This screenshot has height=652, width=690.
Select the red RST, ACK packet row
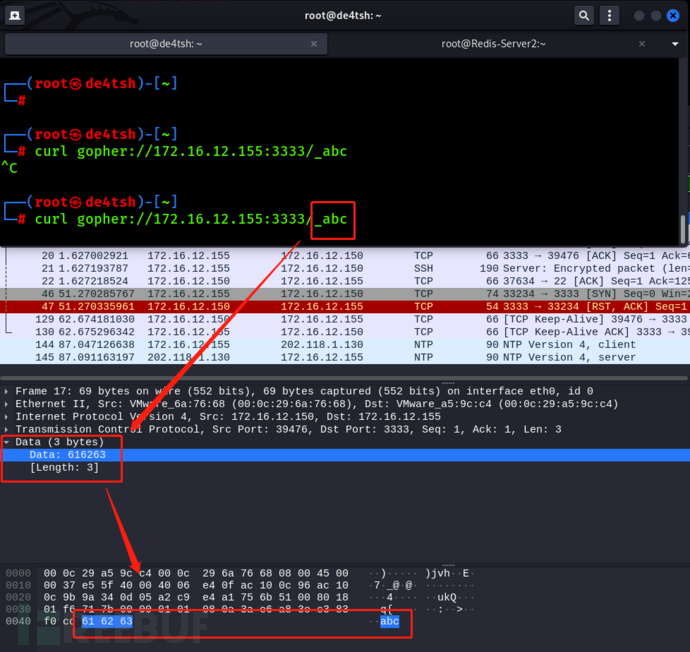tap(300, 305)
